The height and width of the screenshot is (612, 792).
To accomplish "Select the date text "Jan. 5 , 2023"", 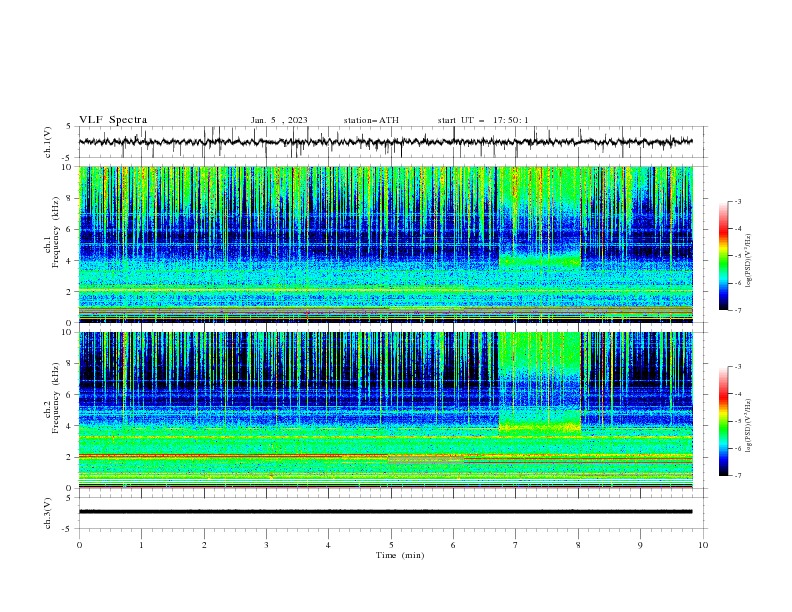I will pos(279,120).
